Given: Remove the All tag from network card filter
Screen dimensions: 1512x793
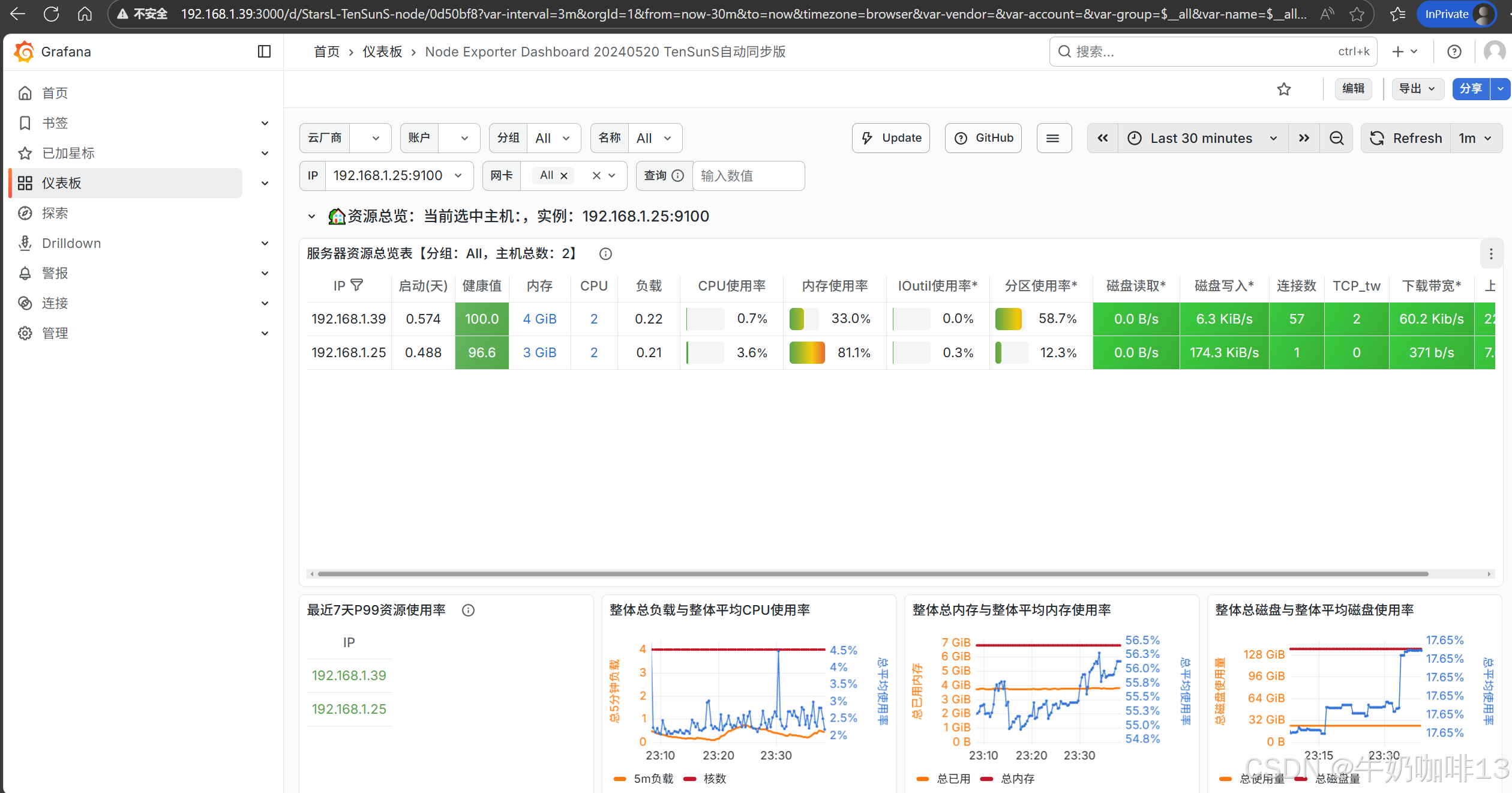Looking at the screenshot, I should (x=564, y=176).
